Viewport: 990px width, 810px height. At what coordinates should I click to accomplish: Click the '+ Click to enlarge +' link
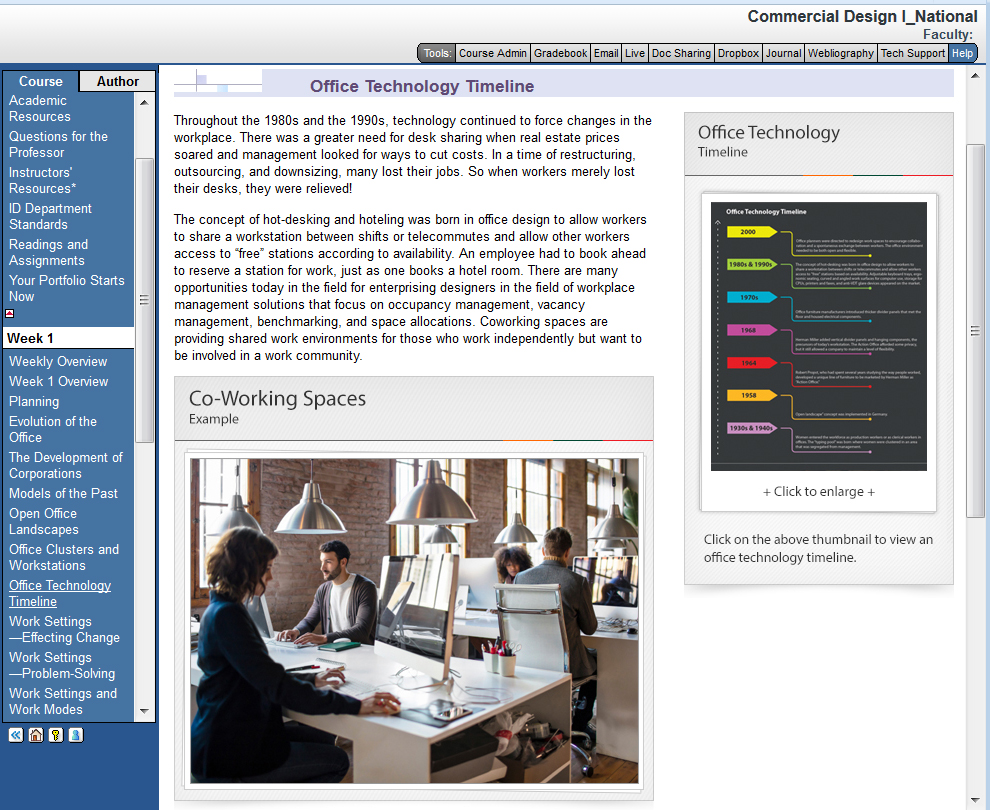pos(818,492)
